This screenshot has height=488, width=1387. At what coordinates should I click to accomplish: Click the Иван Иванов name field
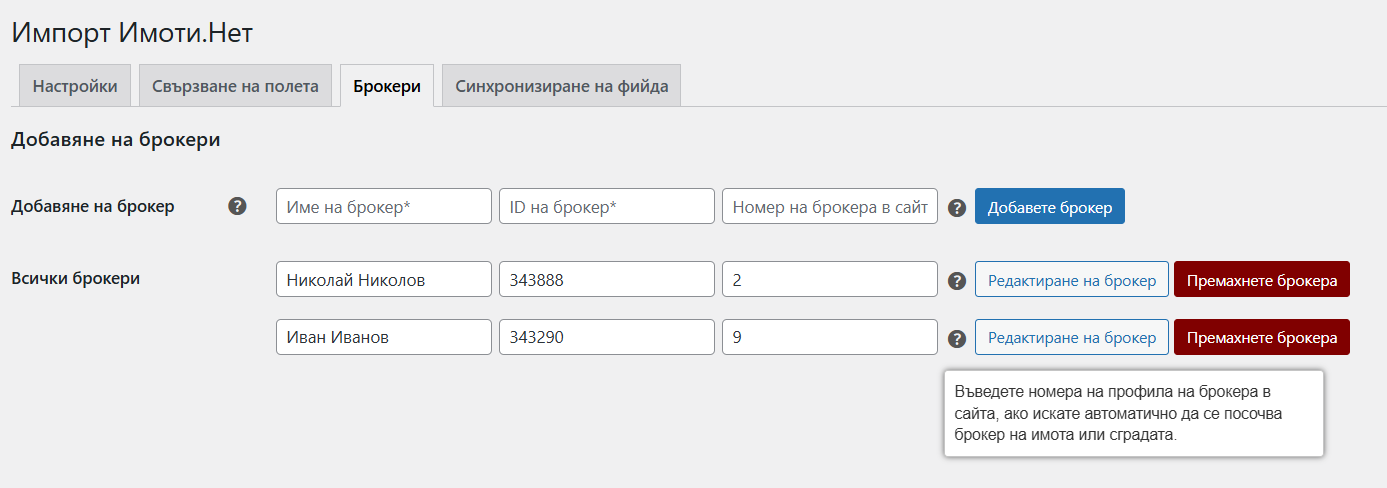tap(384, 337)
